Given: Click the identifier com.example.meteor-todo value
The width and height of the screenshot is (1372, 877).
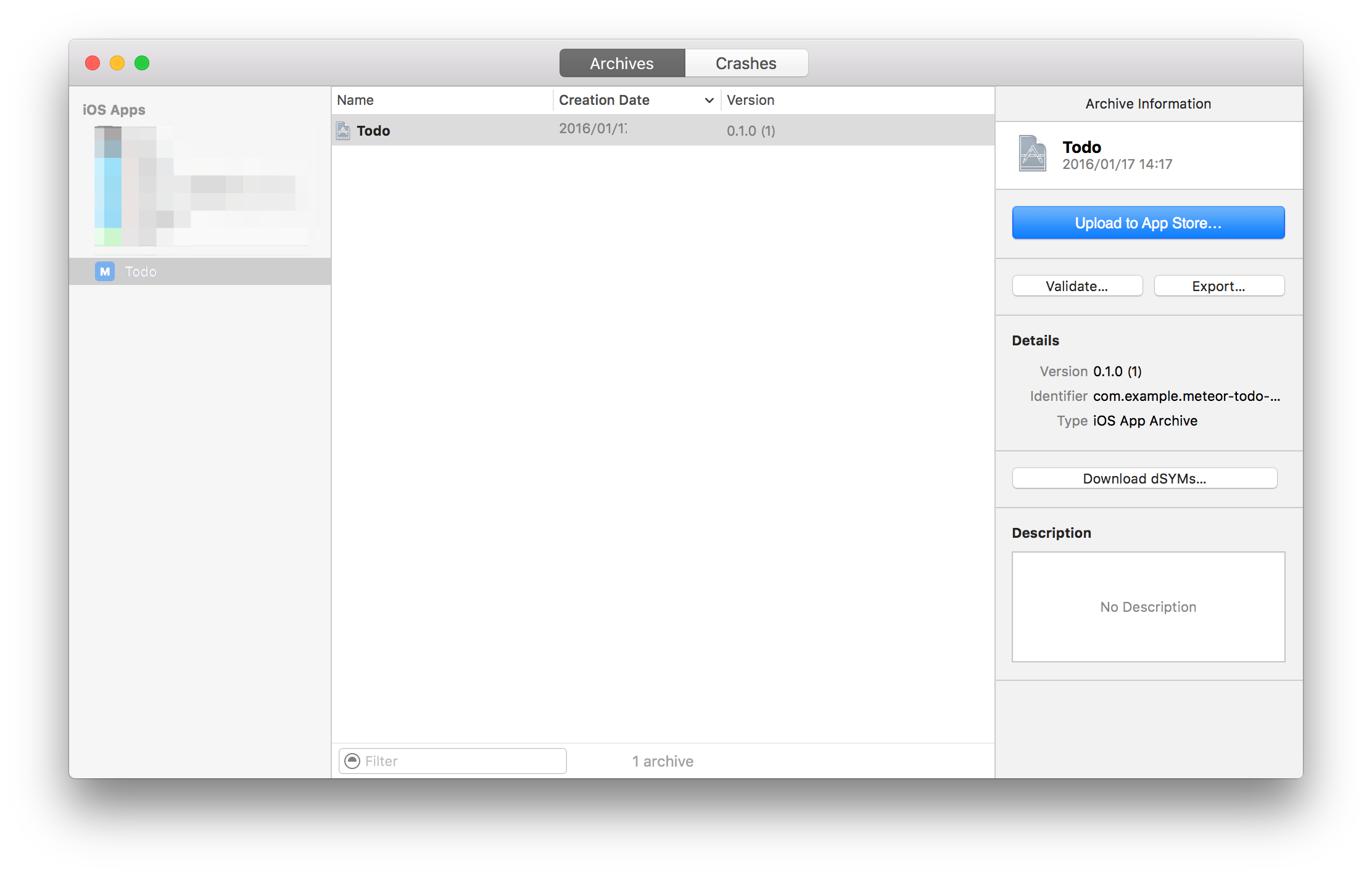Looking at the screenshot, I should 1187,396.
